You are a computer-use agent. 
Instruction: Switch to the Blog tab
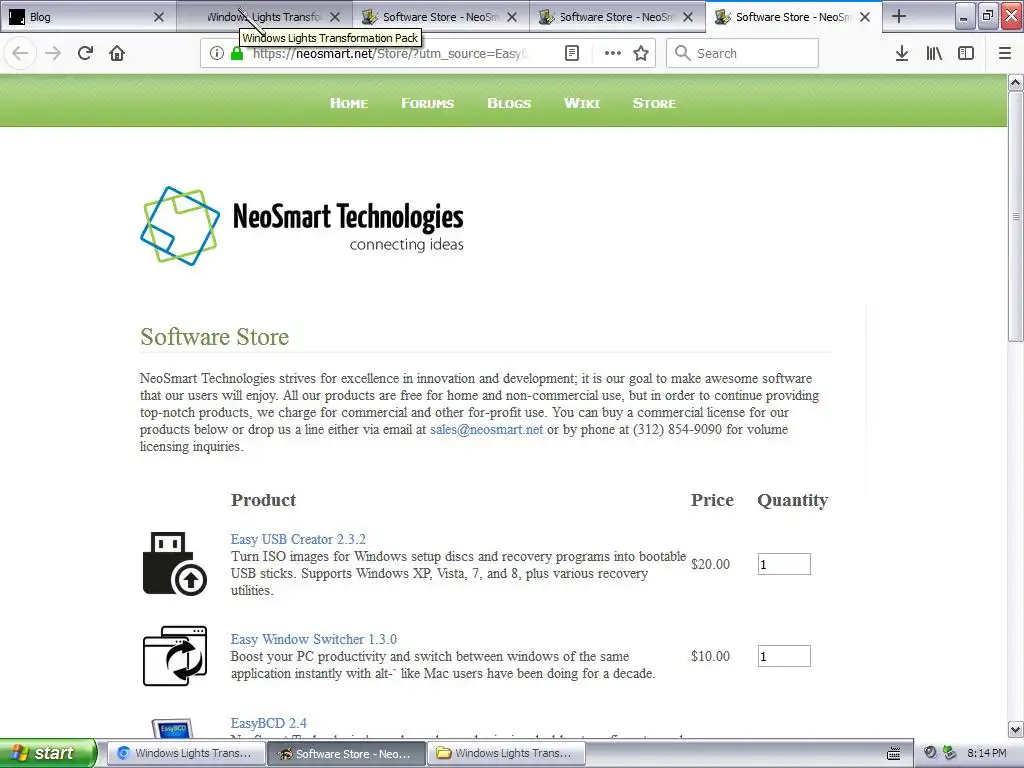click(88, 17)
